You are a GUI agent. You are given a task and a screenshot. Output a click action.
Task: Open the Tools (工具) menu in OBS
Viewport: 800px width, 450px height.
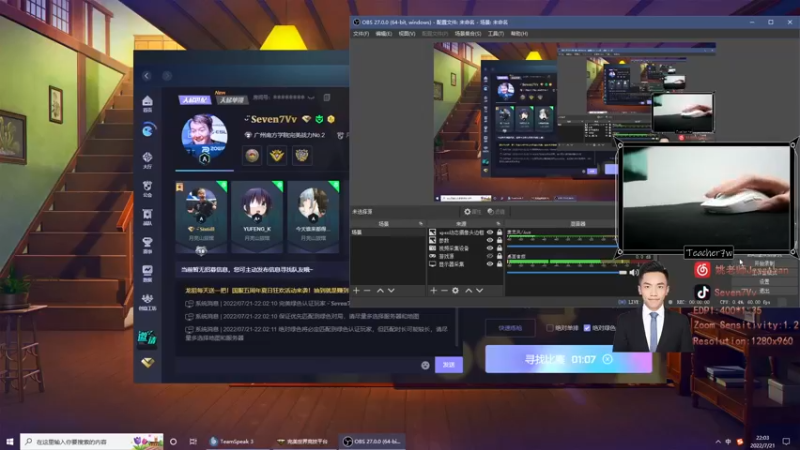click(x=495, y=34)
